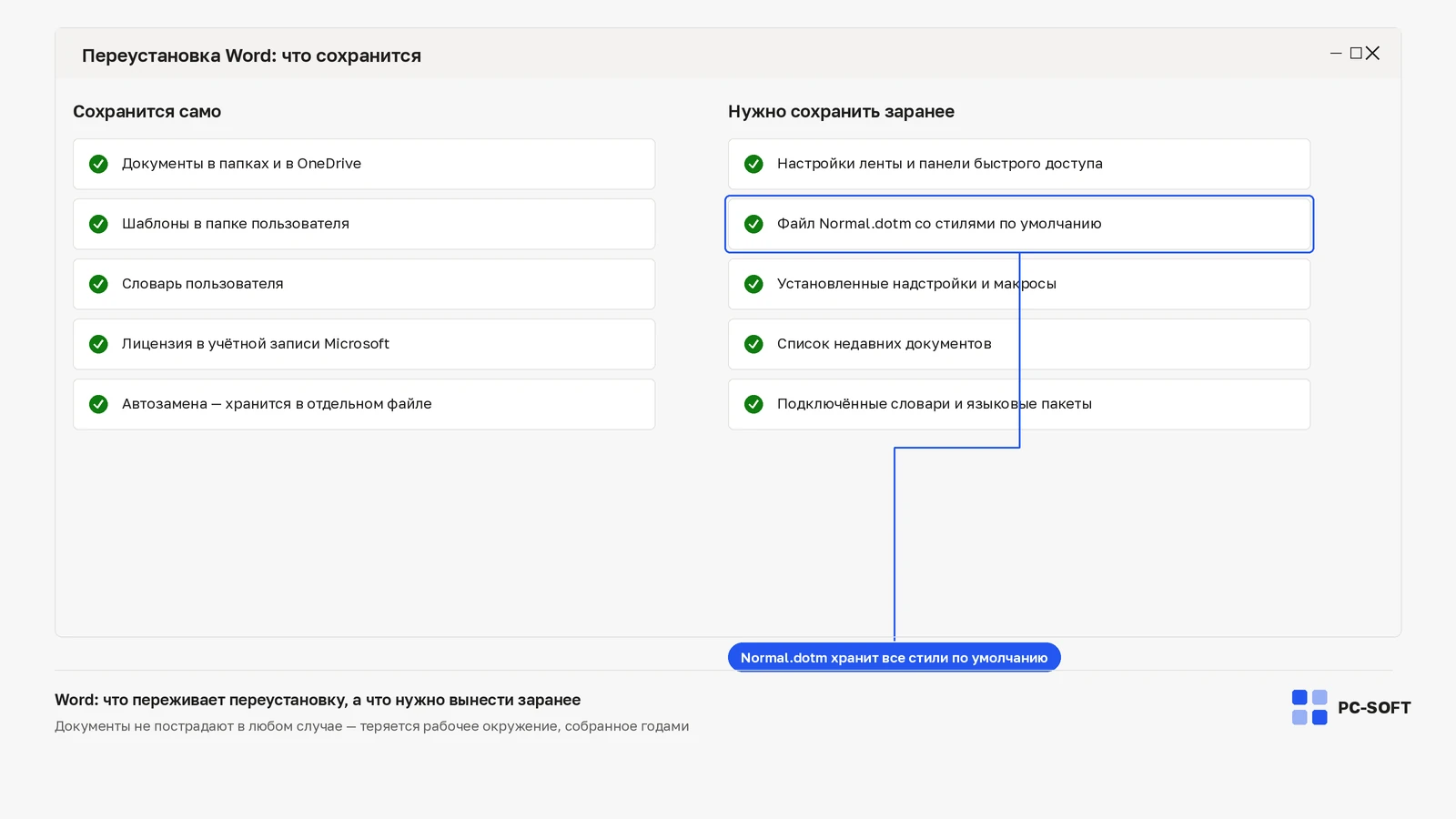This screenshot has height=819, width=1456.
Task: Click the checkmark for Список недавних документов
Action: 753,344
